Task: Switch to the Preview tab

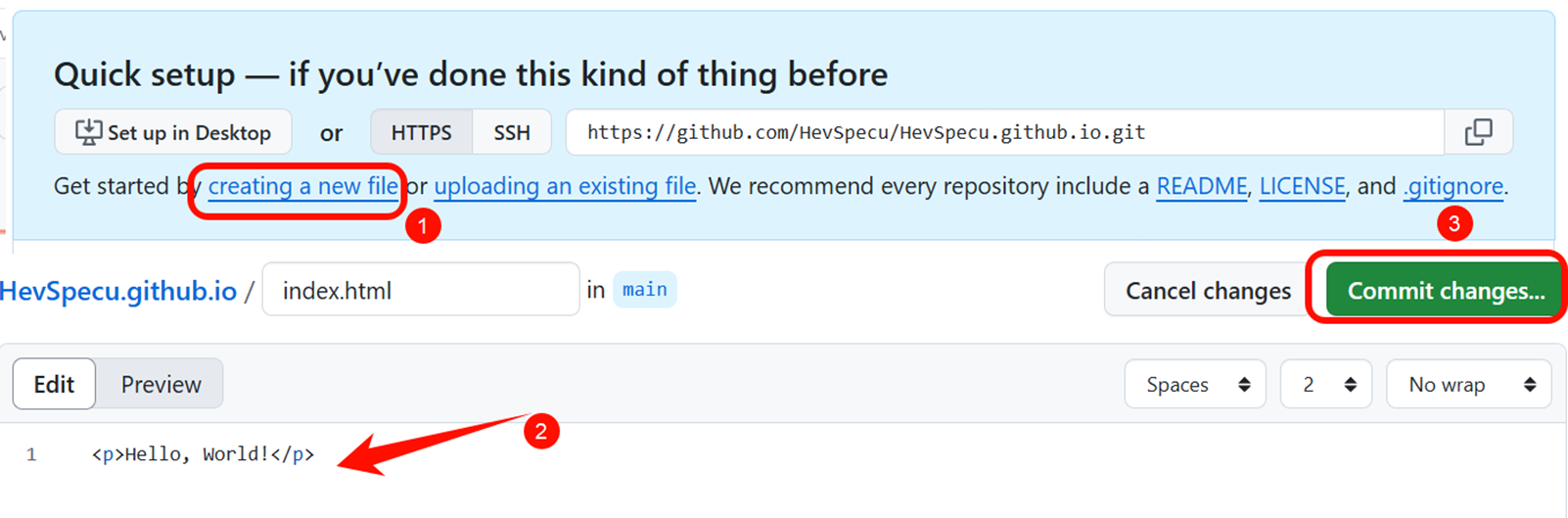Action: pos(161,385)
